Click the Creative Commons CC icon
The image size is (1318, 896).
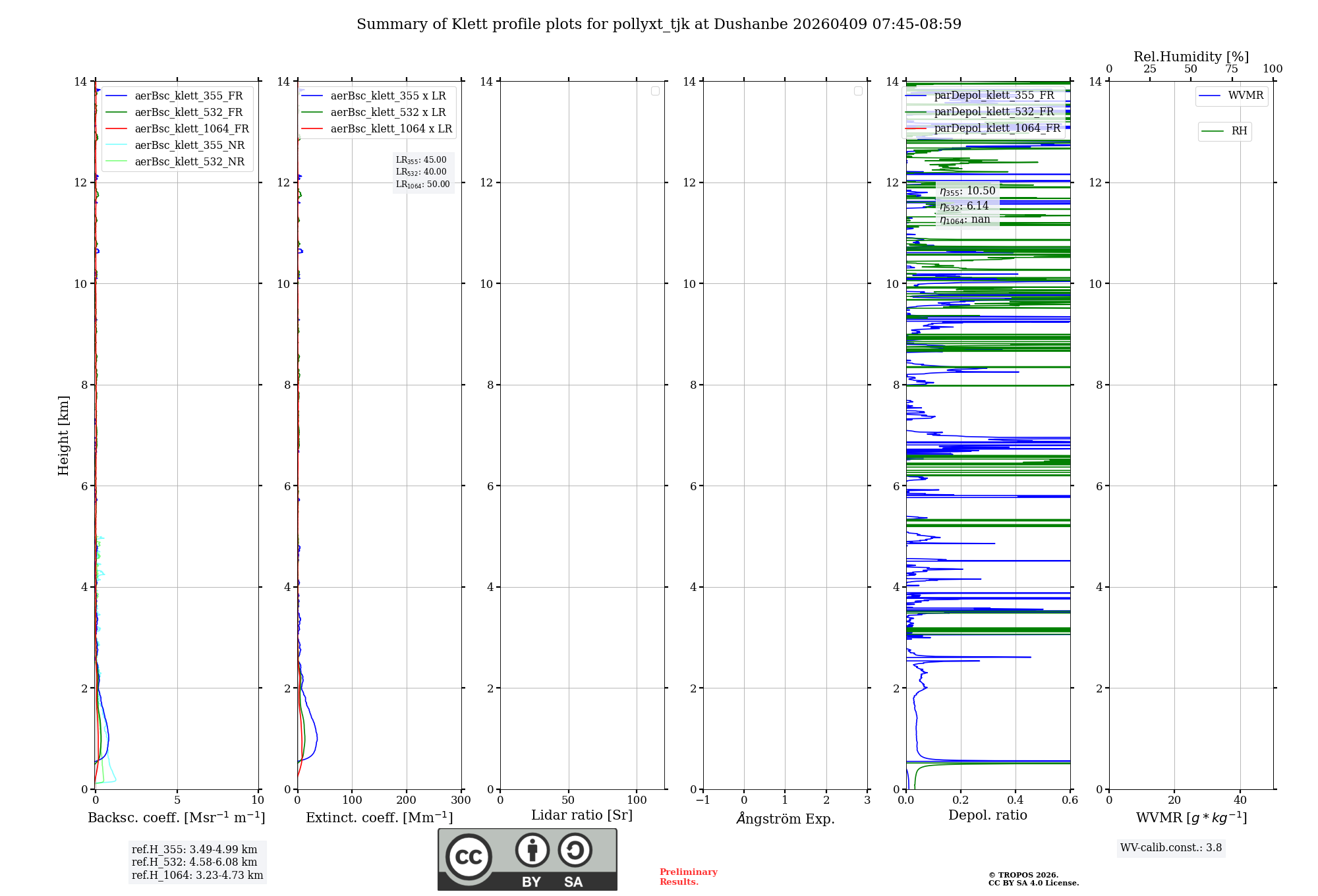coord(469,856)
